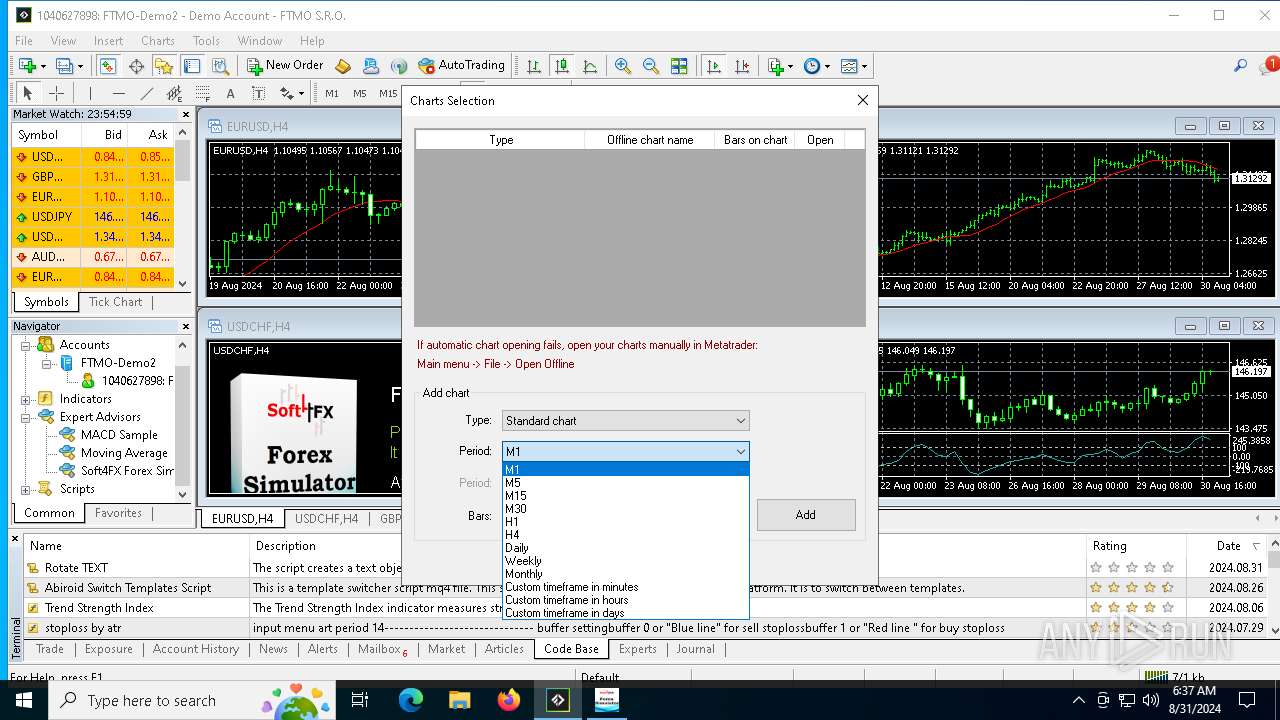Open the Strategy Tester icon
This screenshot has width=1280, height=720.
221,66
